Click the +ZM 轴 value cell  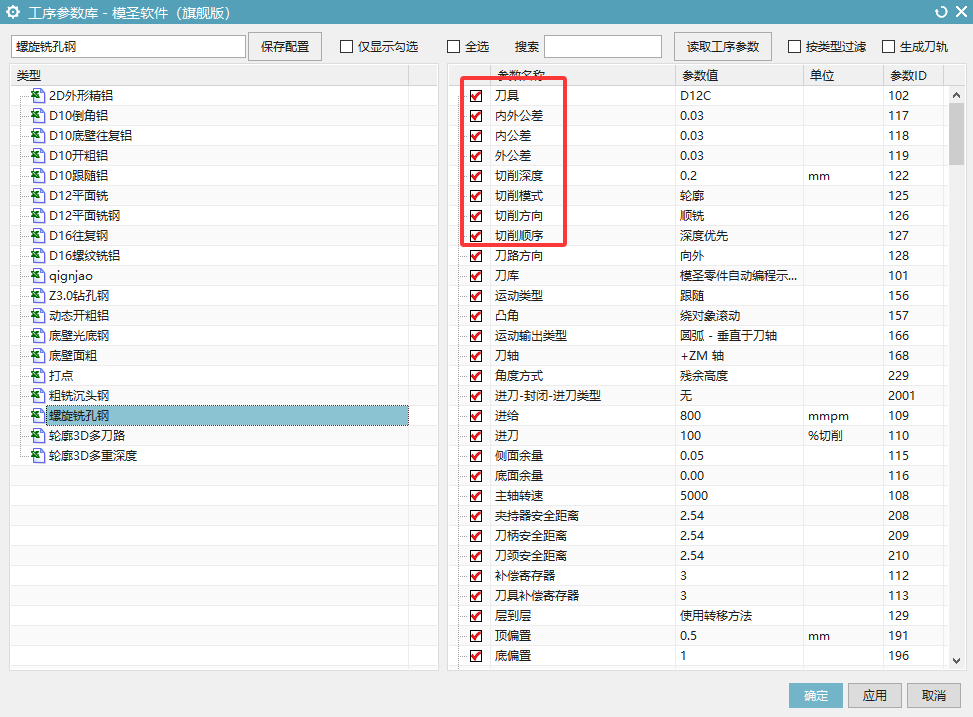coord(739,356)
